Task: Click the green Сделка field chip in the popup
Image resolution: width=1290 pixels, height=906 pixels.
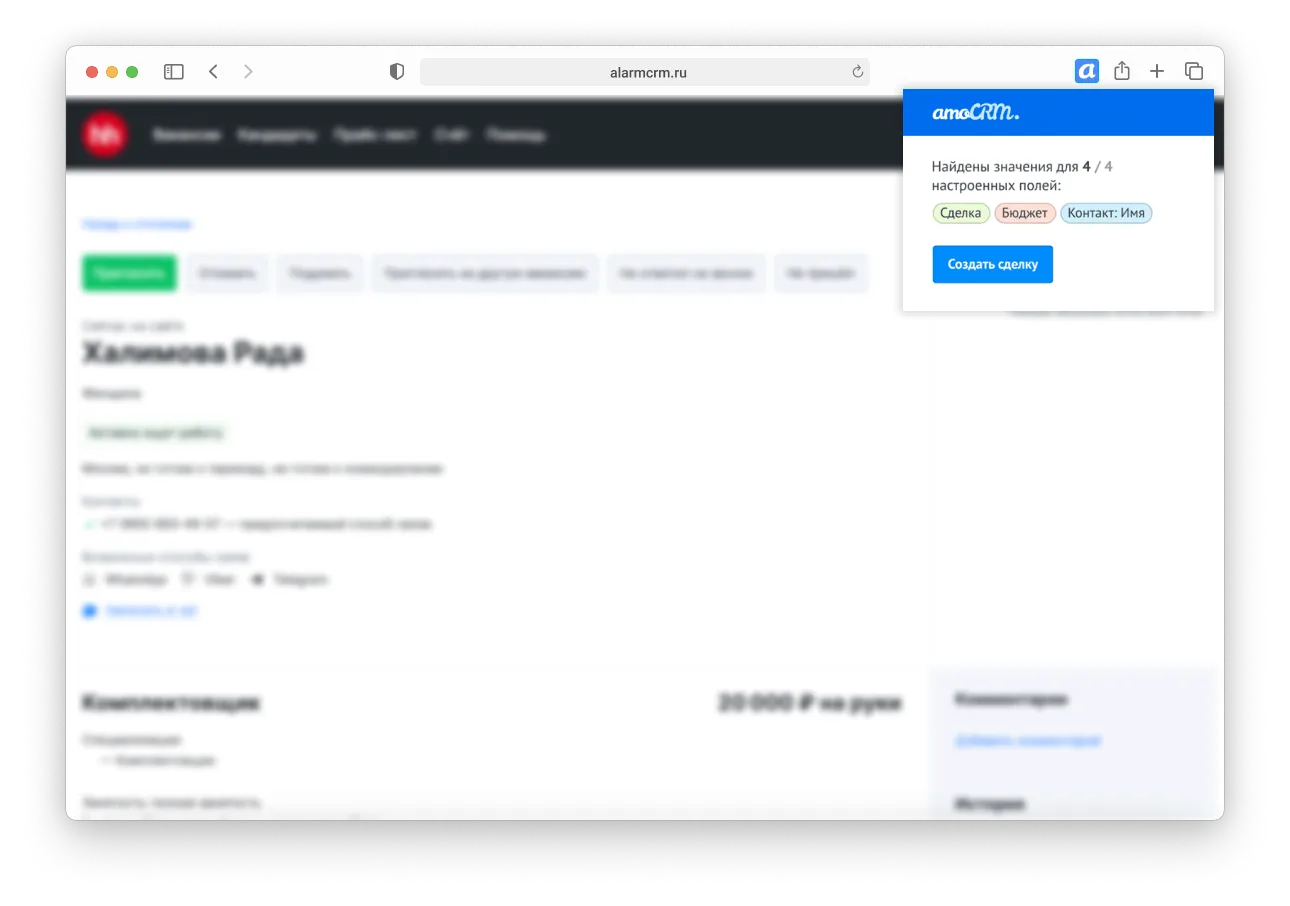Action: (960, 213)
